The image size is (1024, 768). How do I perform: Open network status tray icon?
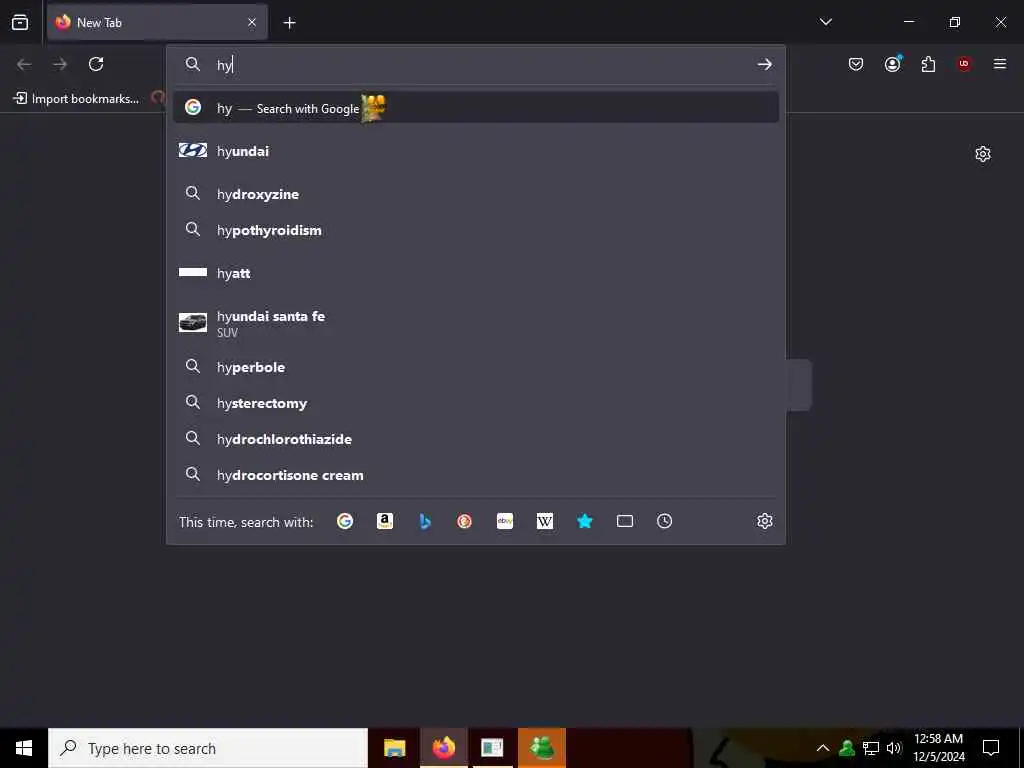pos(871,748)
